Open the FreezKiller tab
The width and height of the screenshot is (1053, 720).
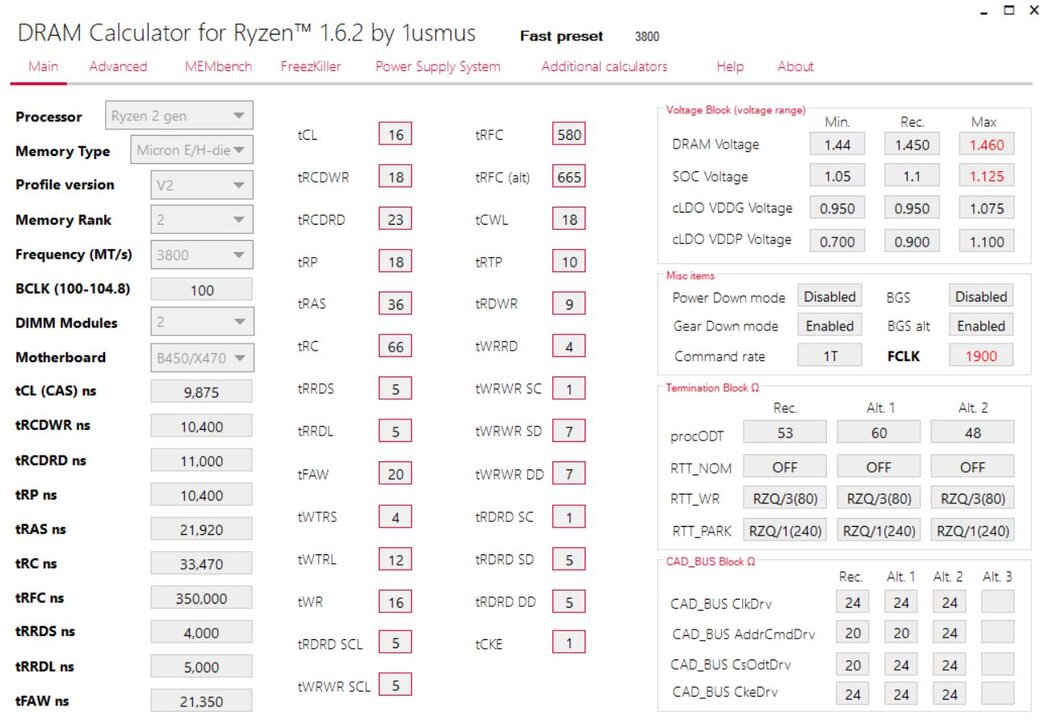[311, 66]
